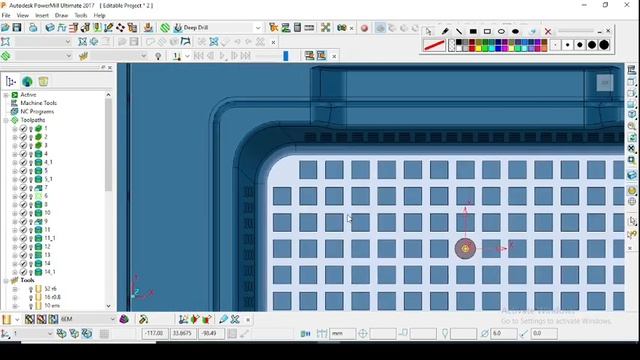Click the globe icon in explorer panel
Image resolution: width=640 pixels, height=360 pixels.
(x=27, y=82)
